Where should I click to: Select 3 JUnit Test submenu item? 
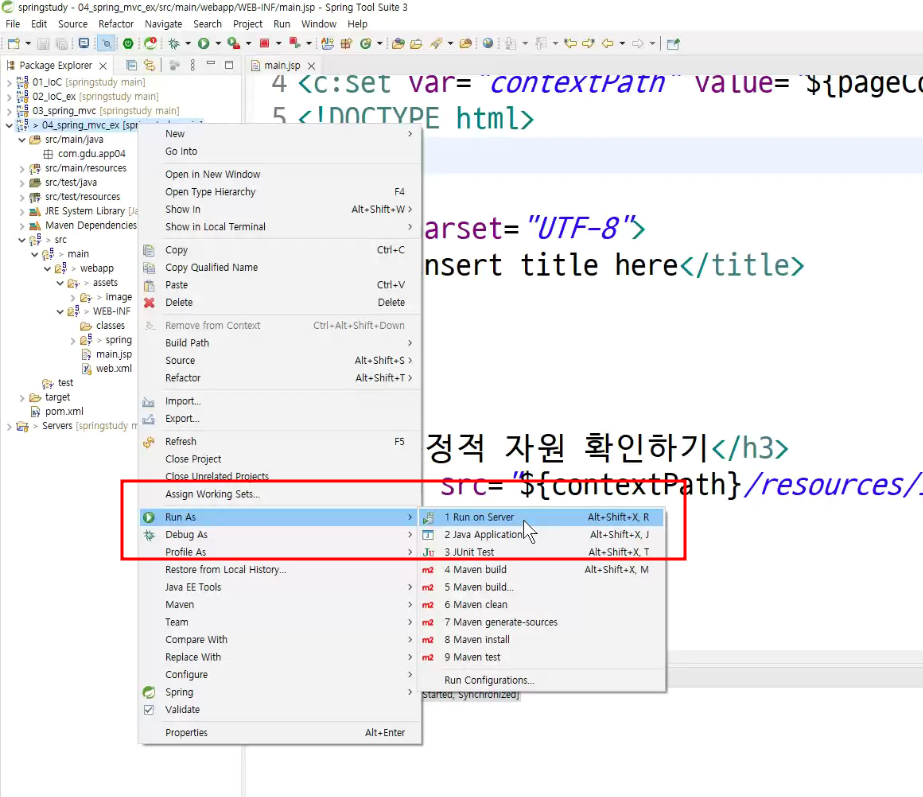[x=542, y=552]
